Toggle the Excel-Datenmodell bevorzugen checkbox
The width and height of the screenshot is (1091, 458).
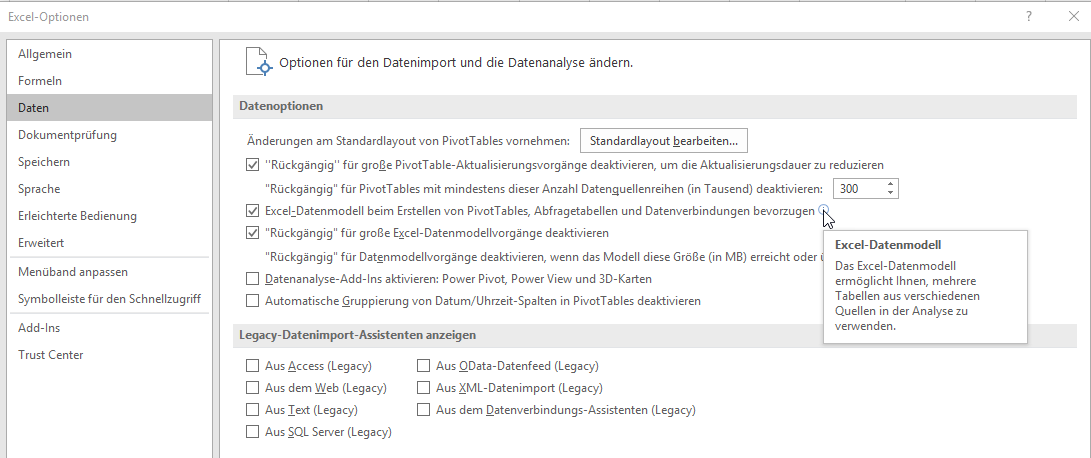coord(252,211)
